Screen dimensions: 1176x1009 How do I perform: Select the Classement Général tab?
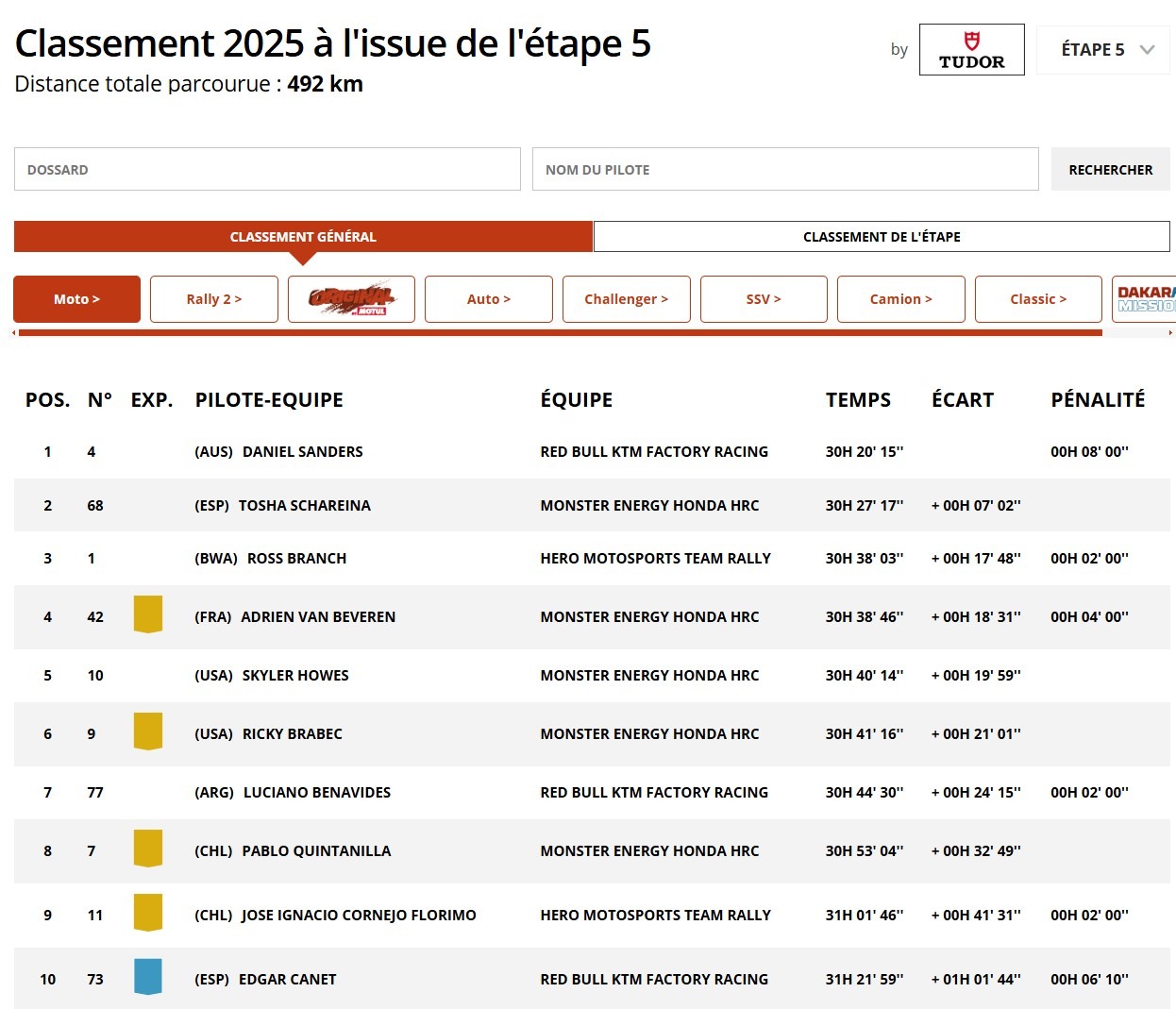click(x=302, y=236)
